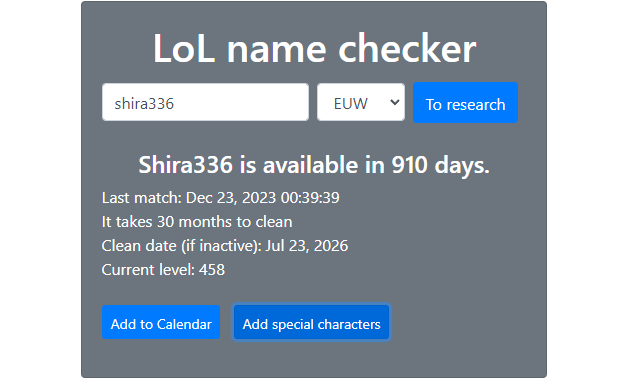
Task: Click the 'Last match: Dec 23, 2023 00:39:39' line
Action: [221, 198]
